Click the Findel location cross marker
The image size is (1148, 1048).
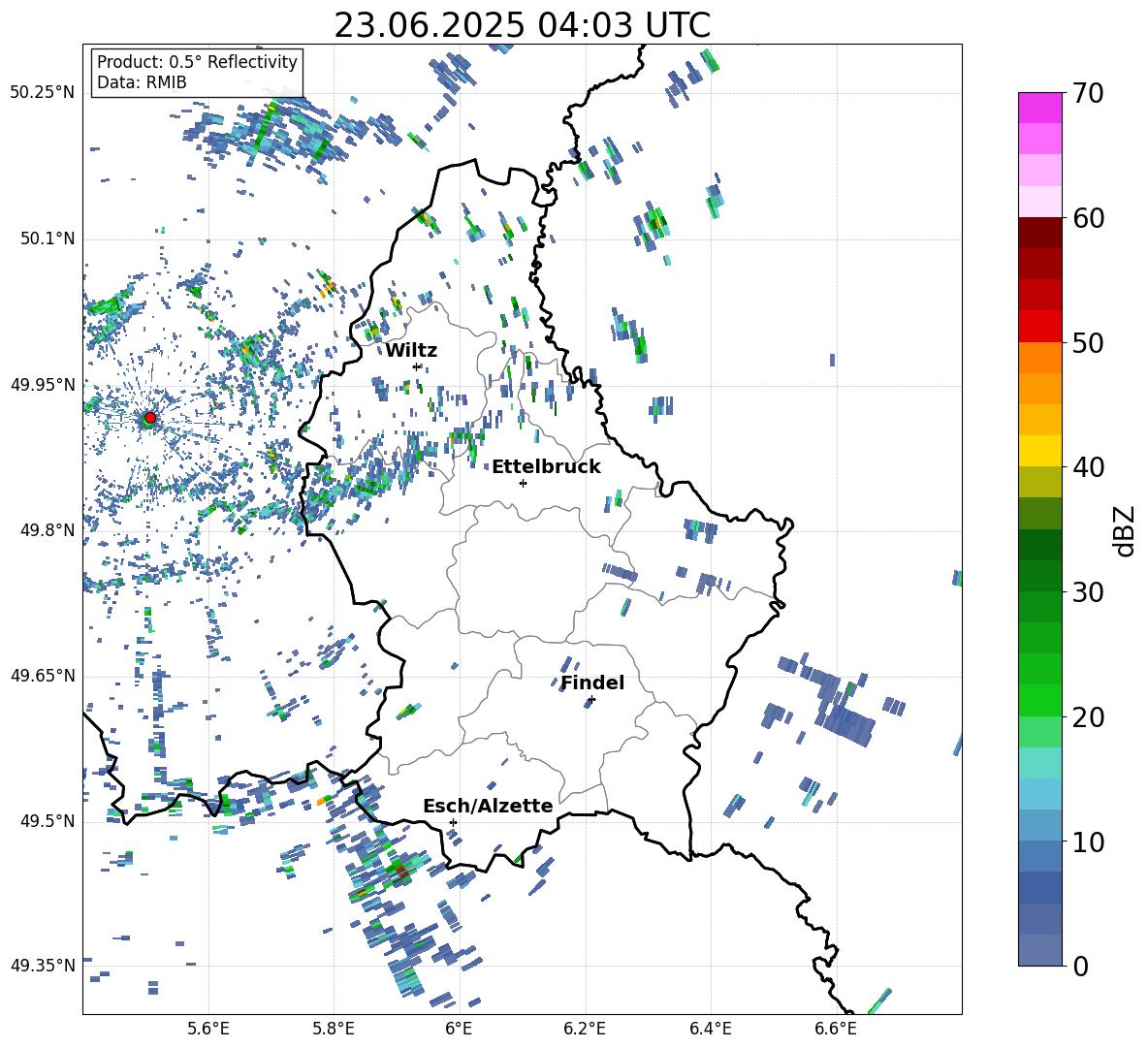591,700
